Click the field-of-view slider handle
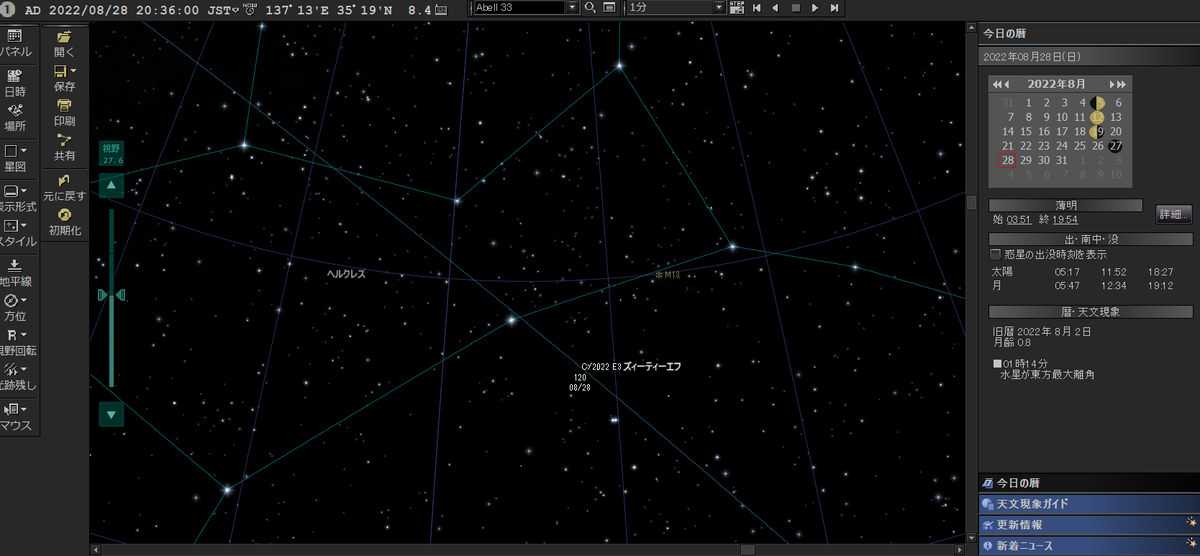 pyautogui.click(x=111, y=295)
